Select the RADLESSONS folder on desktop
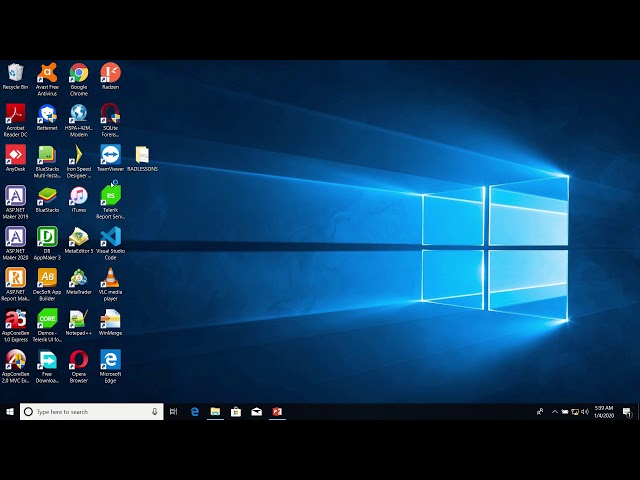 click(142, 158)
